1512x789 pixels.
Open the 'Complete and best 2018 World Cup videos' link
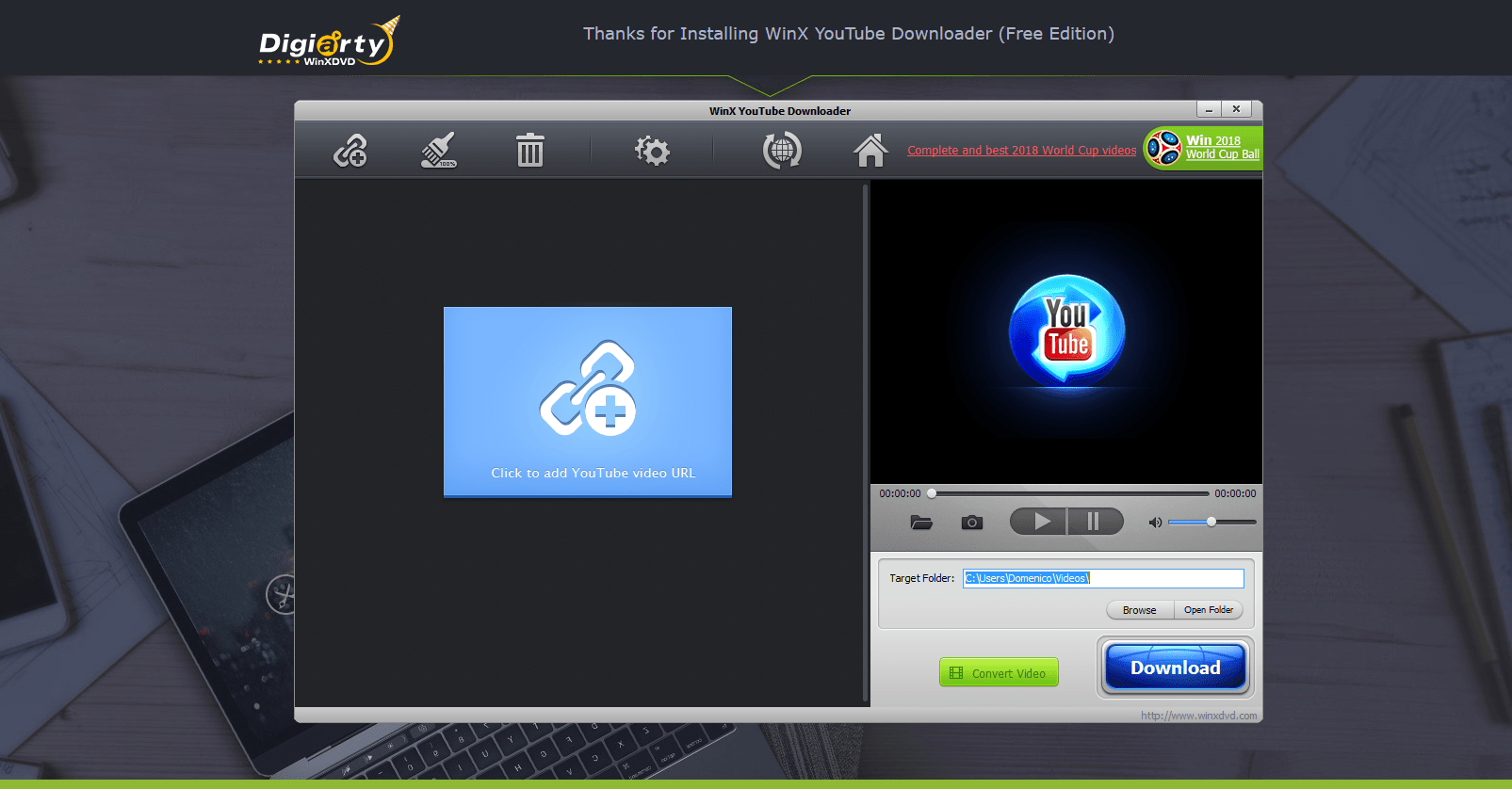coord(1021,151)
